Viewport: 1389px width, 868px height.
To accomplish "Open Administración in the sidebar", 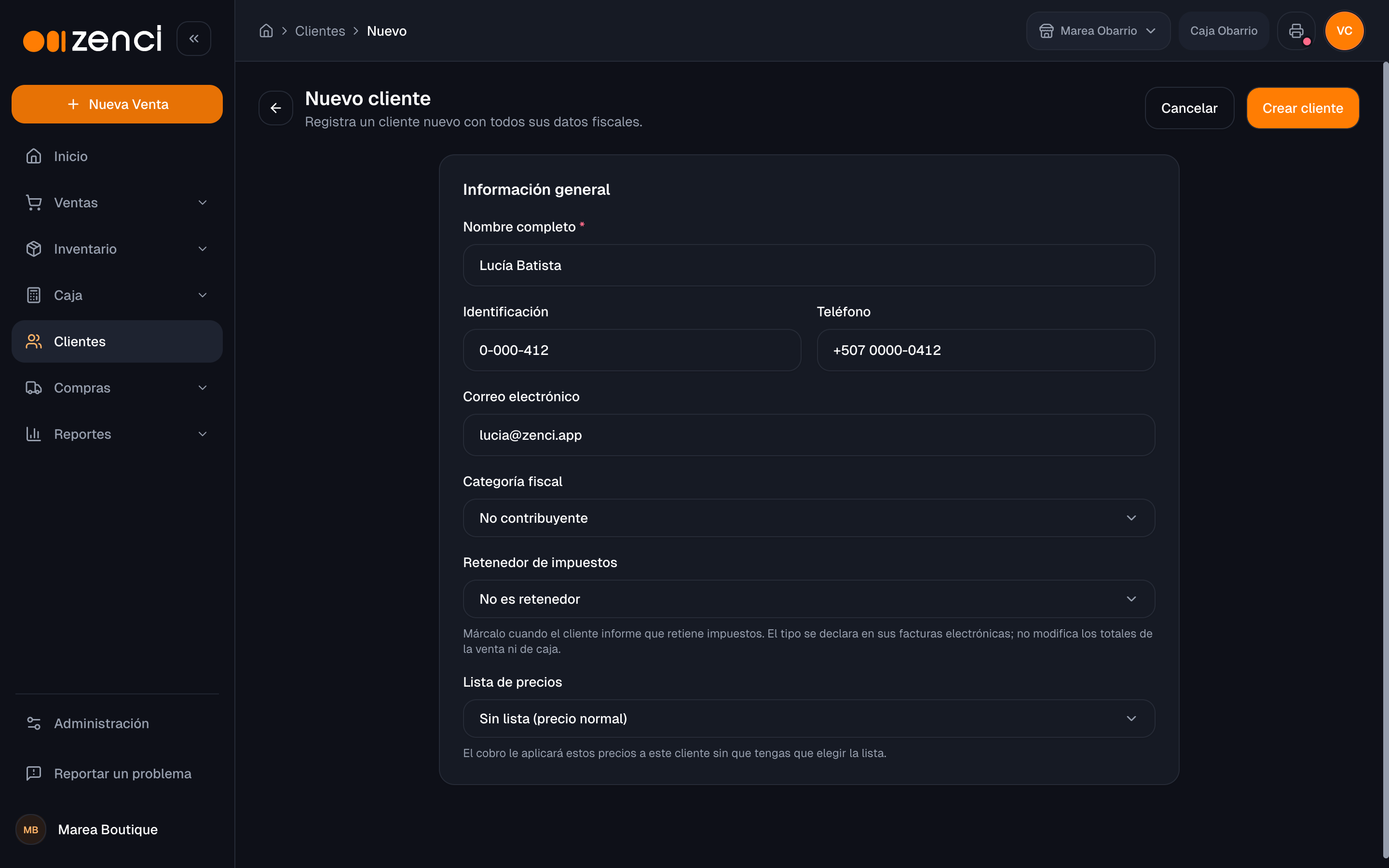I will (x=117, y=723).
